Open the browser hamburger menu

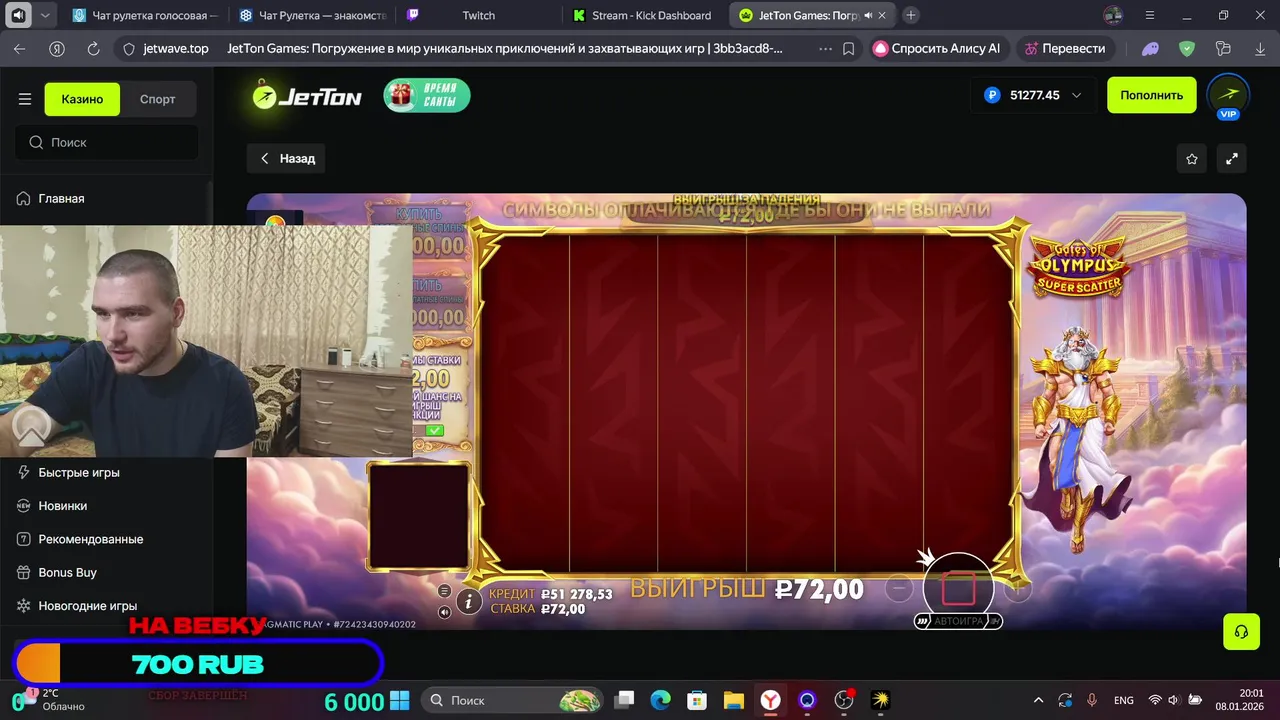(x=1150, y=15)
